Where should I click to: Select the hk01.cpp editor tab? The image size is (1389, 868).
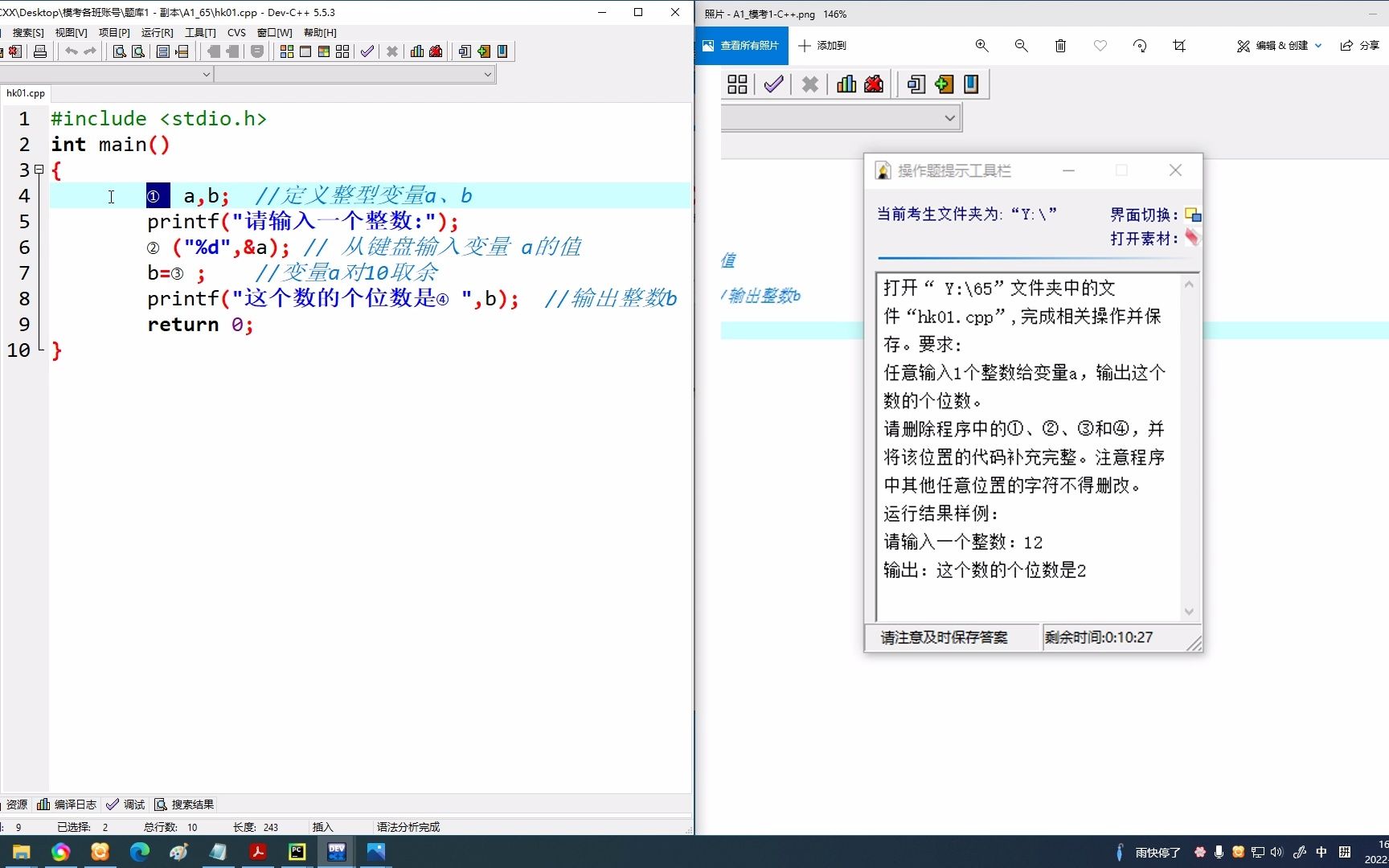tap(26, 93)
